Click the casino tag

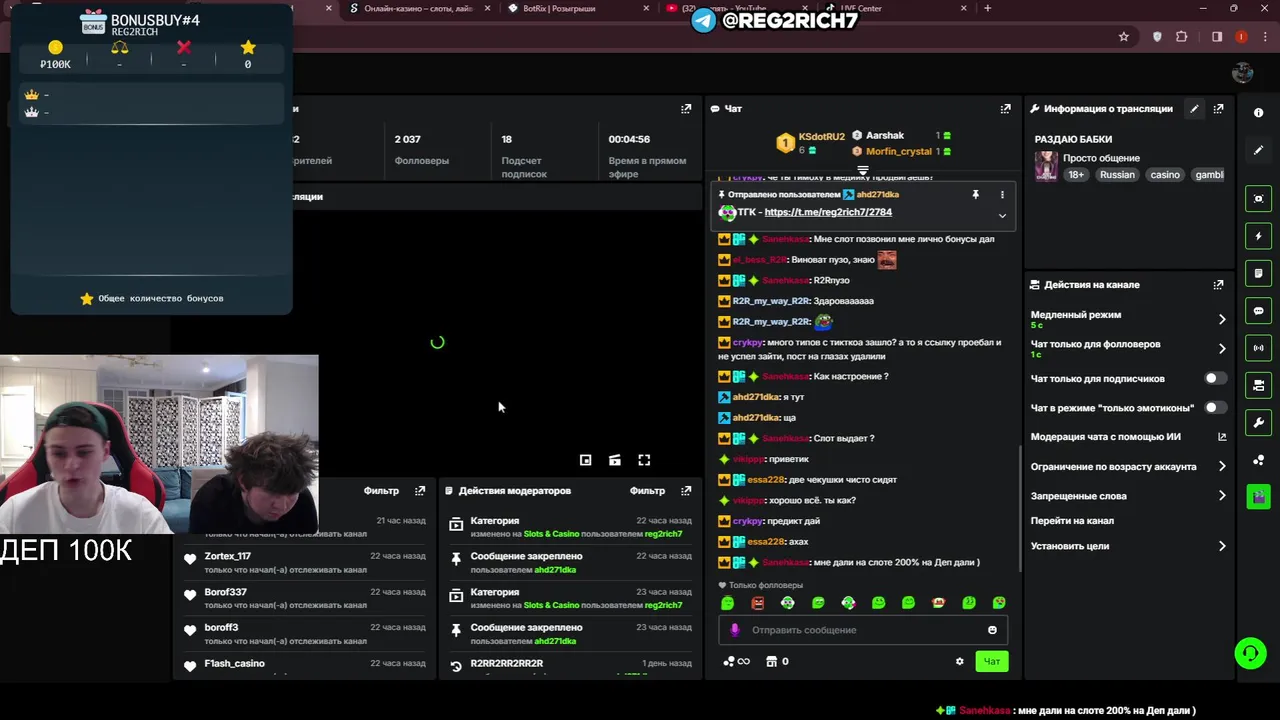1164,175
